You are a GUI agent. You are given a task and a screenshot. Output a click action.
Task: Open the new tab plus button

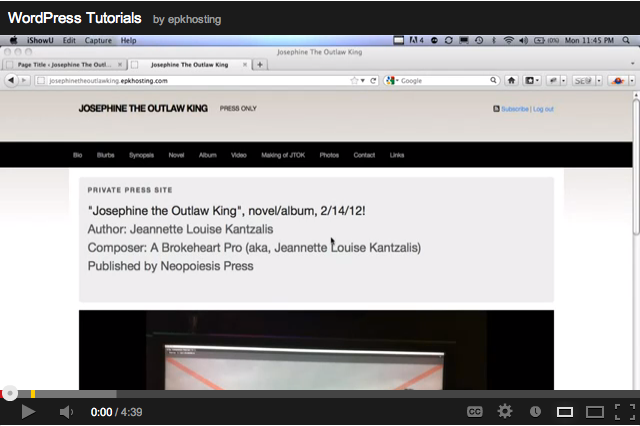tap(260, 64)
